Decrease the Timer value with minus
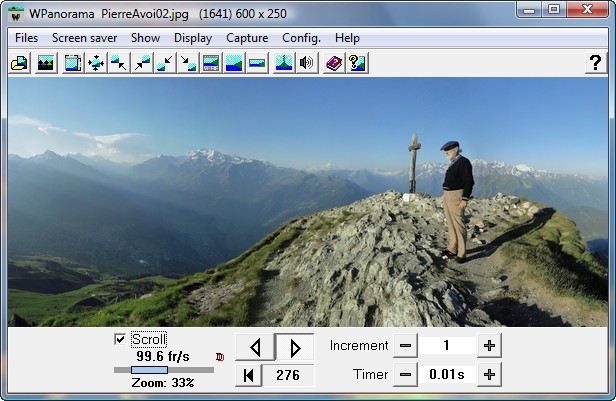Viewport: 616px width, 401px height. coord(405,375)
